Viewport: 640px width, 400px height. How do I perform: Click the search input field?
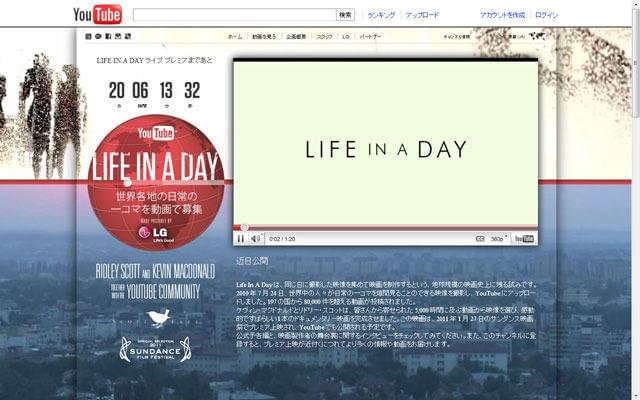[234, 15]
